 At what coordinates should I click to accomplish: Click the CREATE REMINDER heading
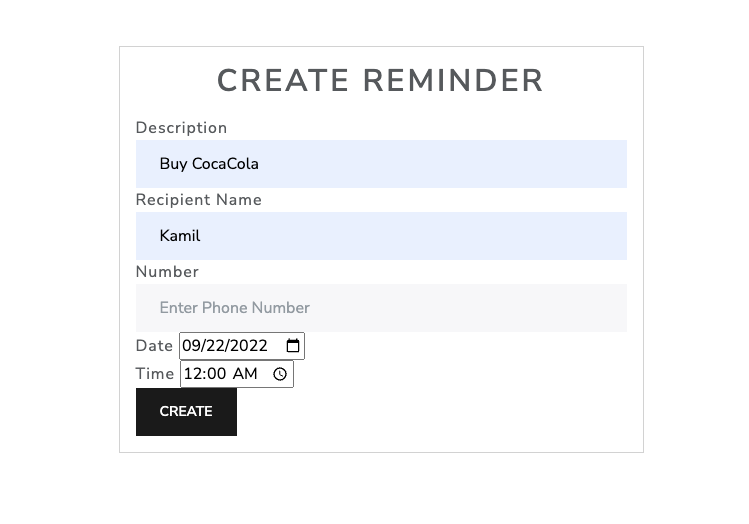point(380,81)
